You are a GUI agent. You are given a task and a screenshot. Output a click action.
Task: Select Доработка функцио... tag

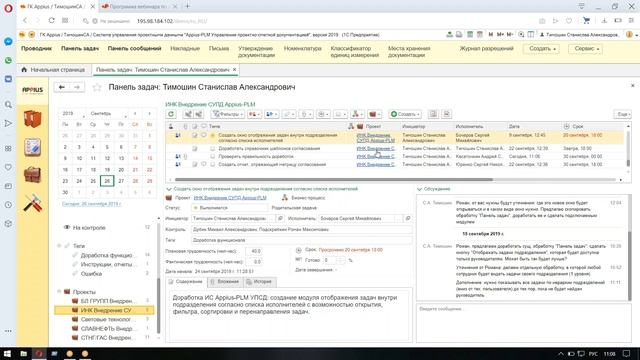pos(107,255)
